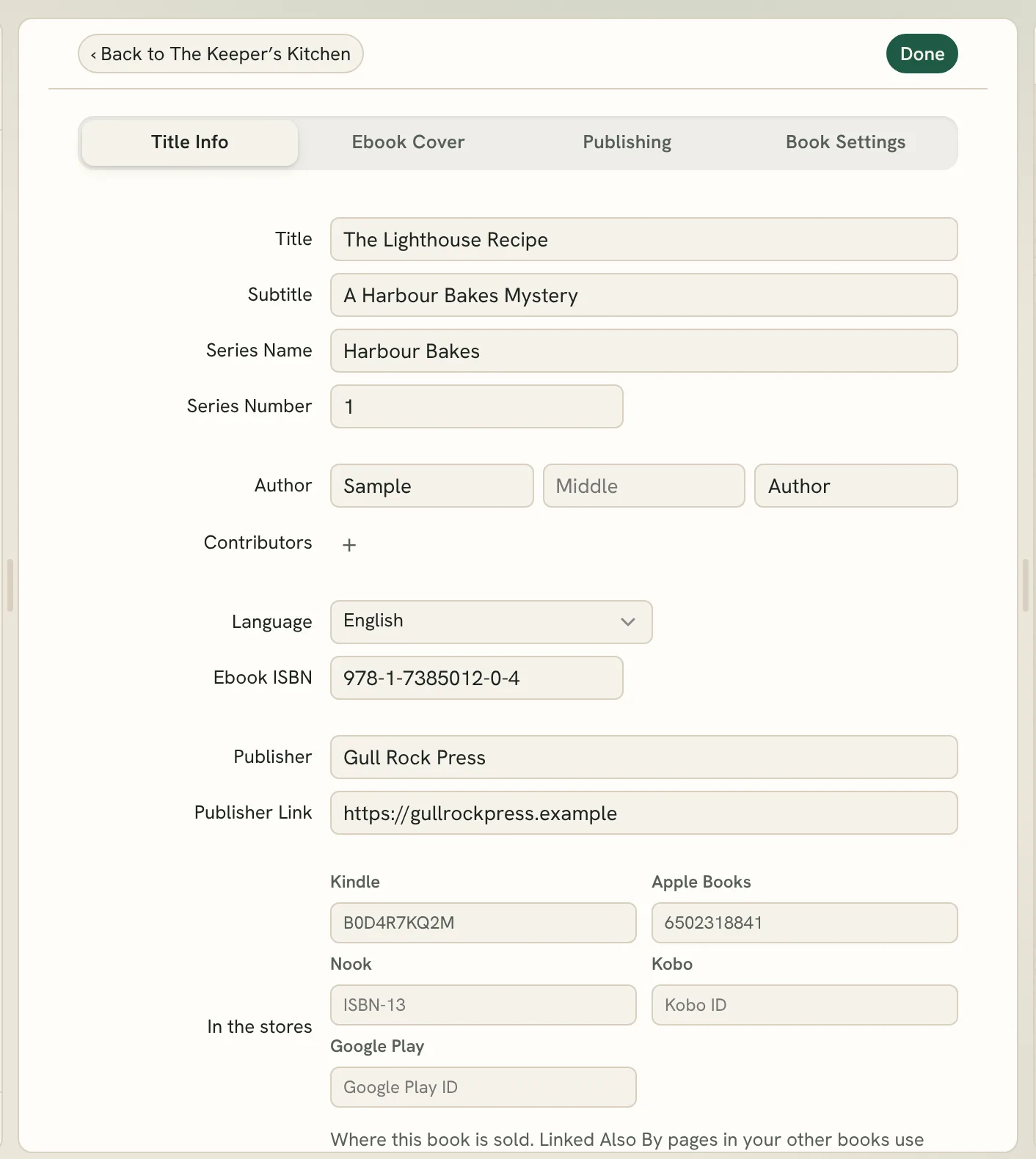Go to the Publishing tab
This screenshot has width=1036, height=1159.
point(627,142)
